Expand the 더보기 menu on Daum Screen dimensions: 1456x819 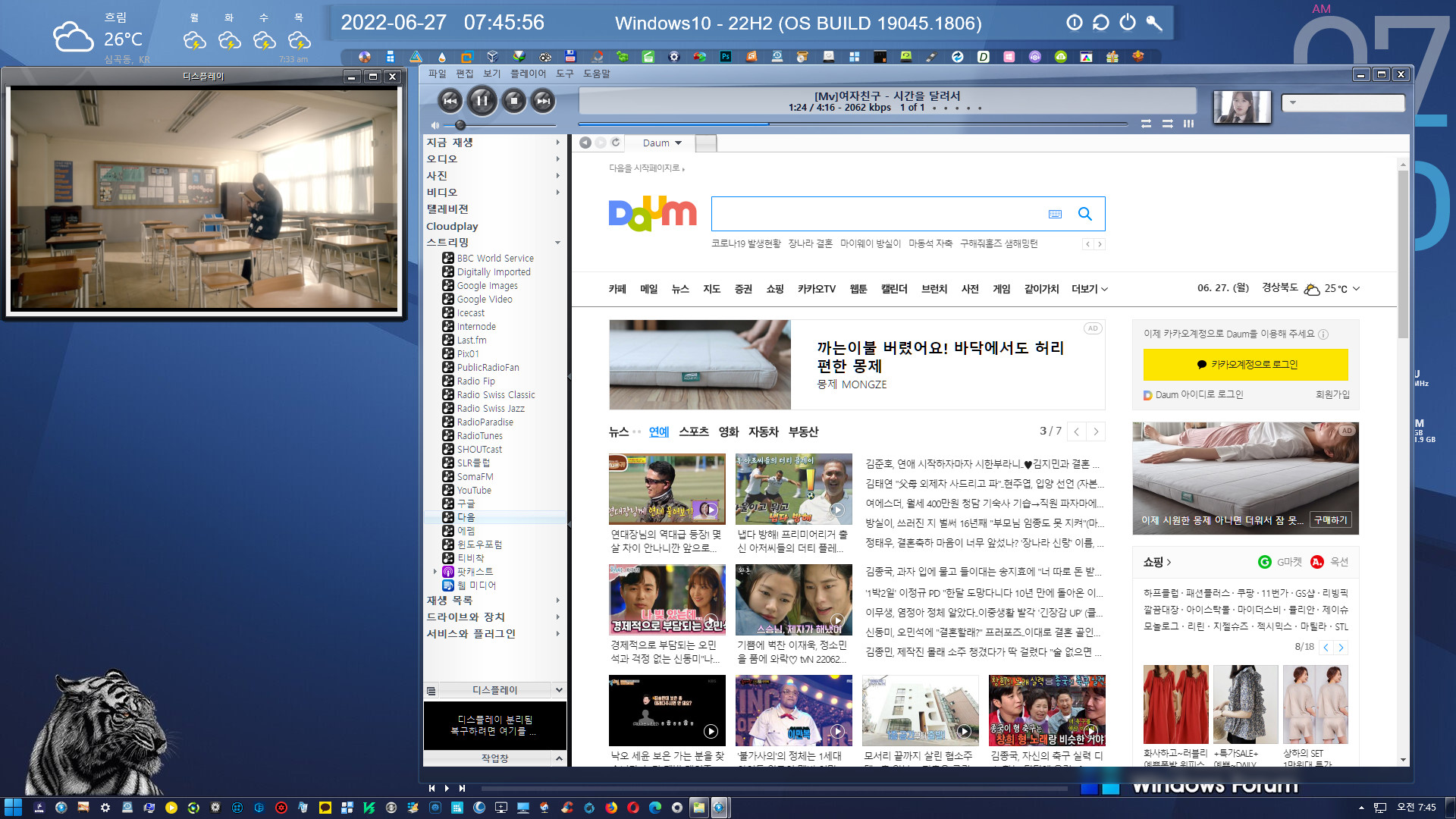(x=1090, y=289)
